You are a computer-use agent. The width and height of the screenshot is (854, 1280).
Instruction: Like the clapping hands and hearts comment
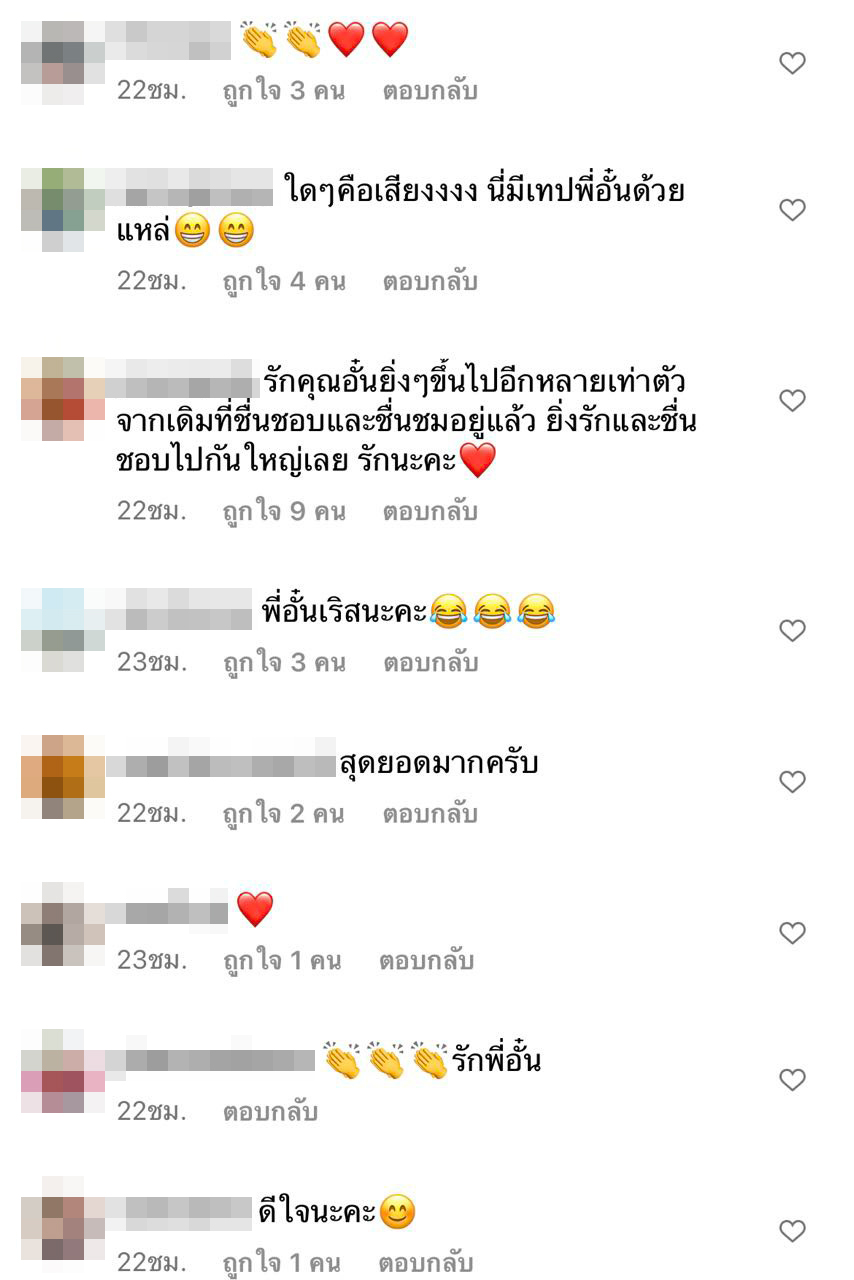pos(792,63)
